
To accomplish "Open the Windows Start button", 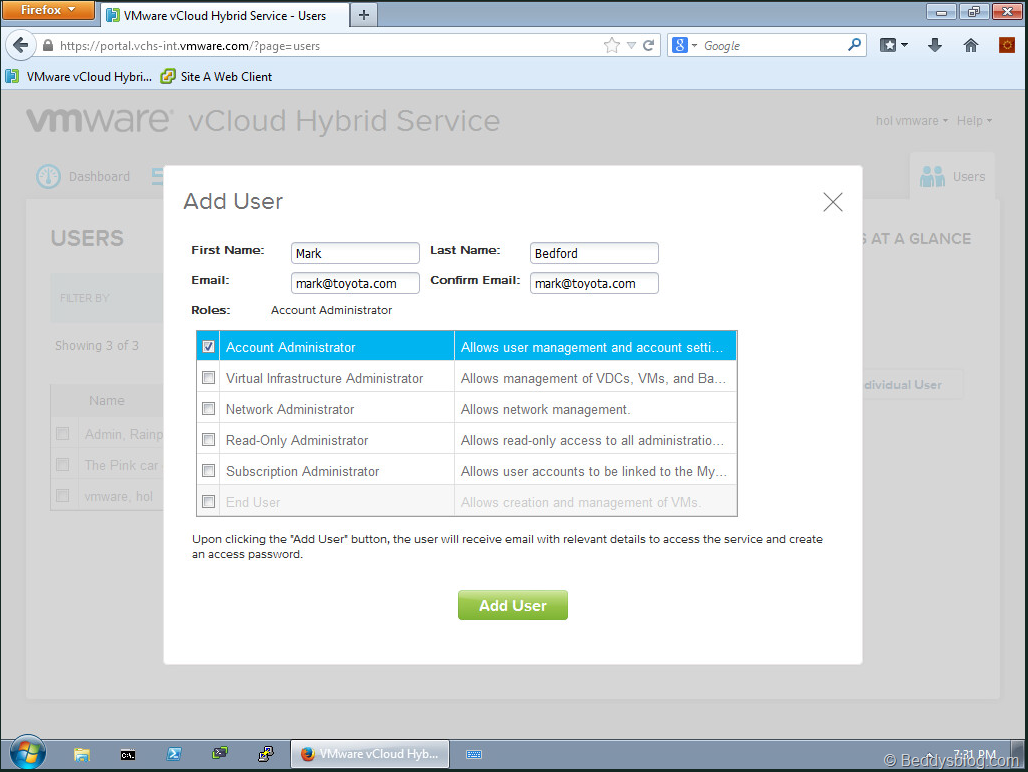I will pos(28,752).
